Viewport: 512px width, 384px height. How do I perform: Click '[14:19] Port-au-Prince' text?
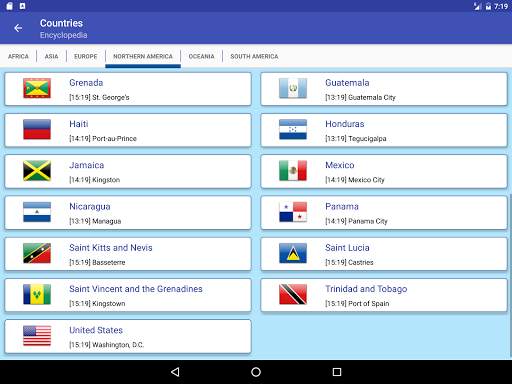[x=103, y=138]
